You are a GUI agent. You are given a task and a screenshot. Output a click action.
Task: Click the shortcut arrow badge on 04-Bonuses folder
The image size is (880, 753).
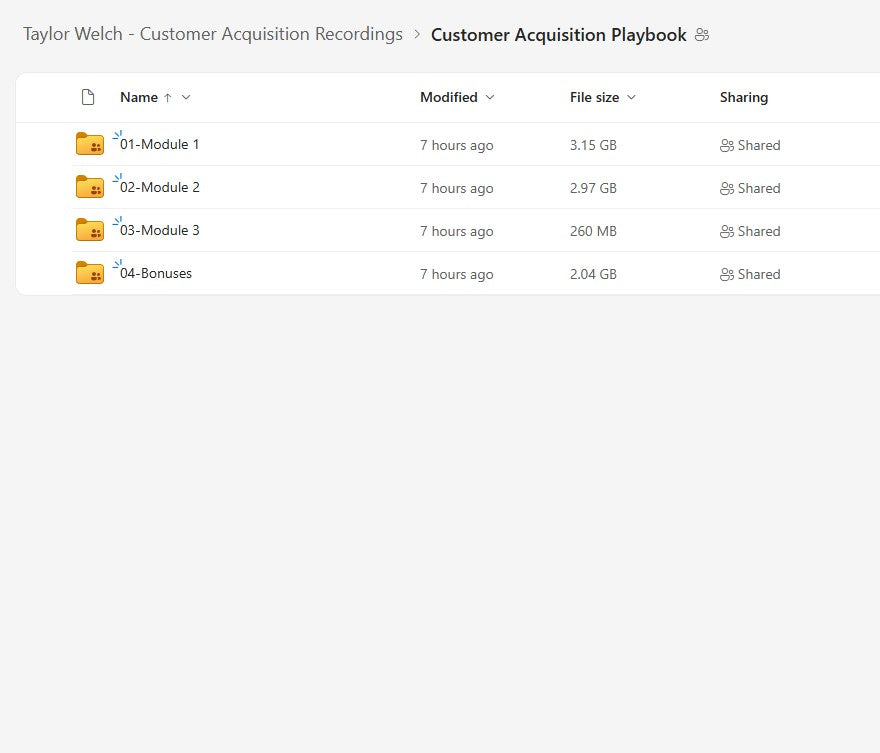tap(119, 263)
